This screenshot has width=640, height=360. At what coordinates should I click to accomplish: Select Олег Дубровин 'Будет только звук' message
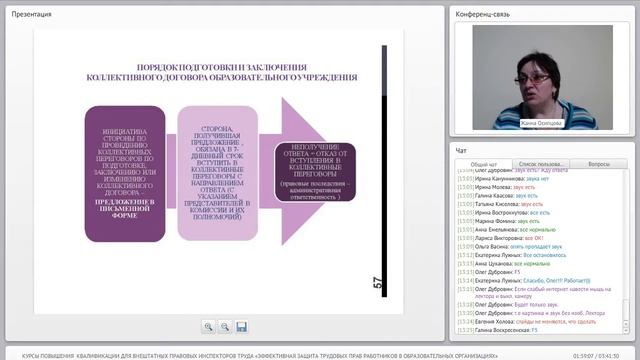508,304
